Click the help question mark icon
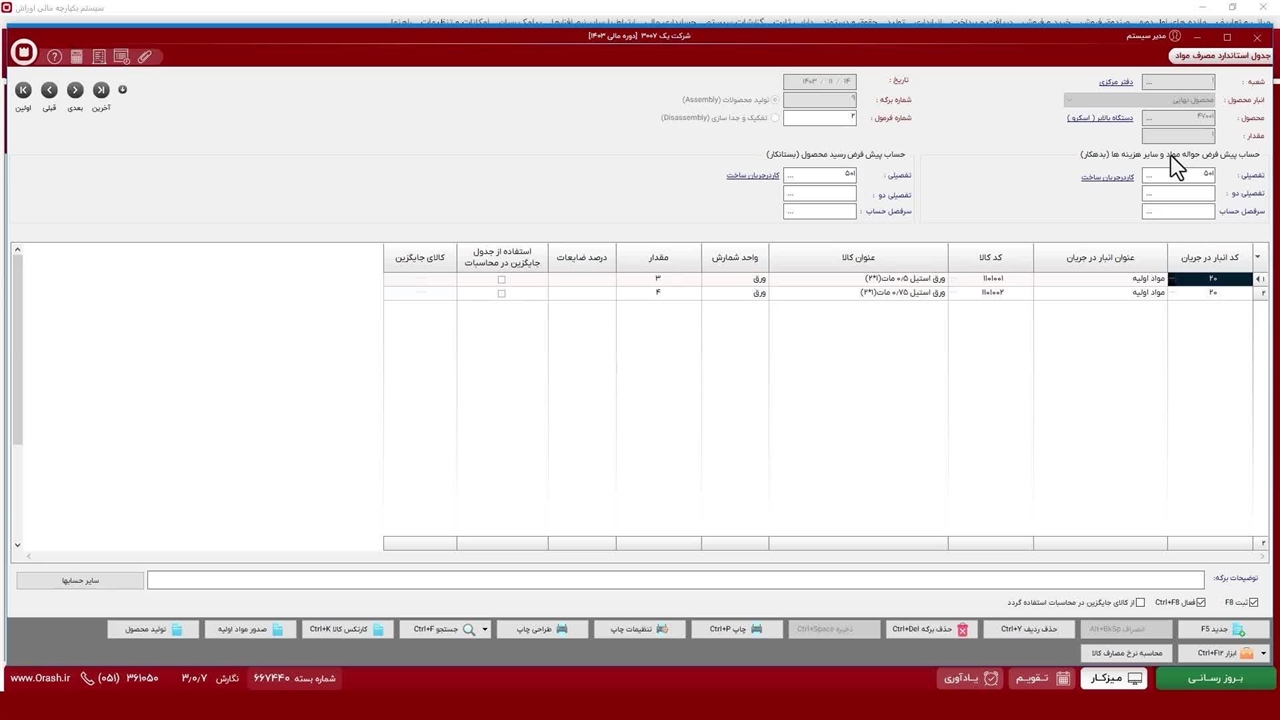This screenshot has width=1280, height=720. 54,57
